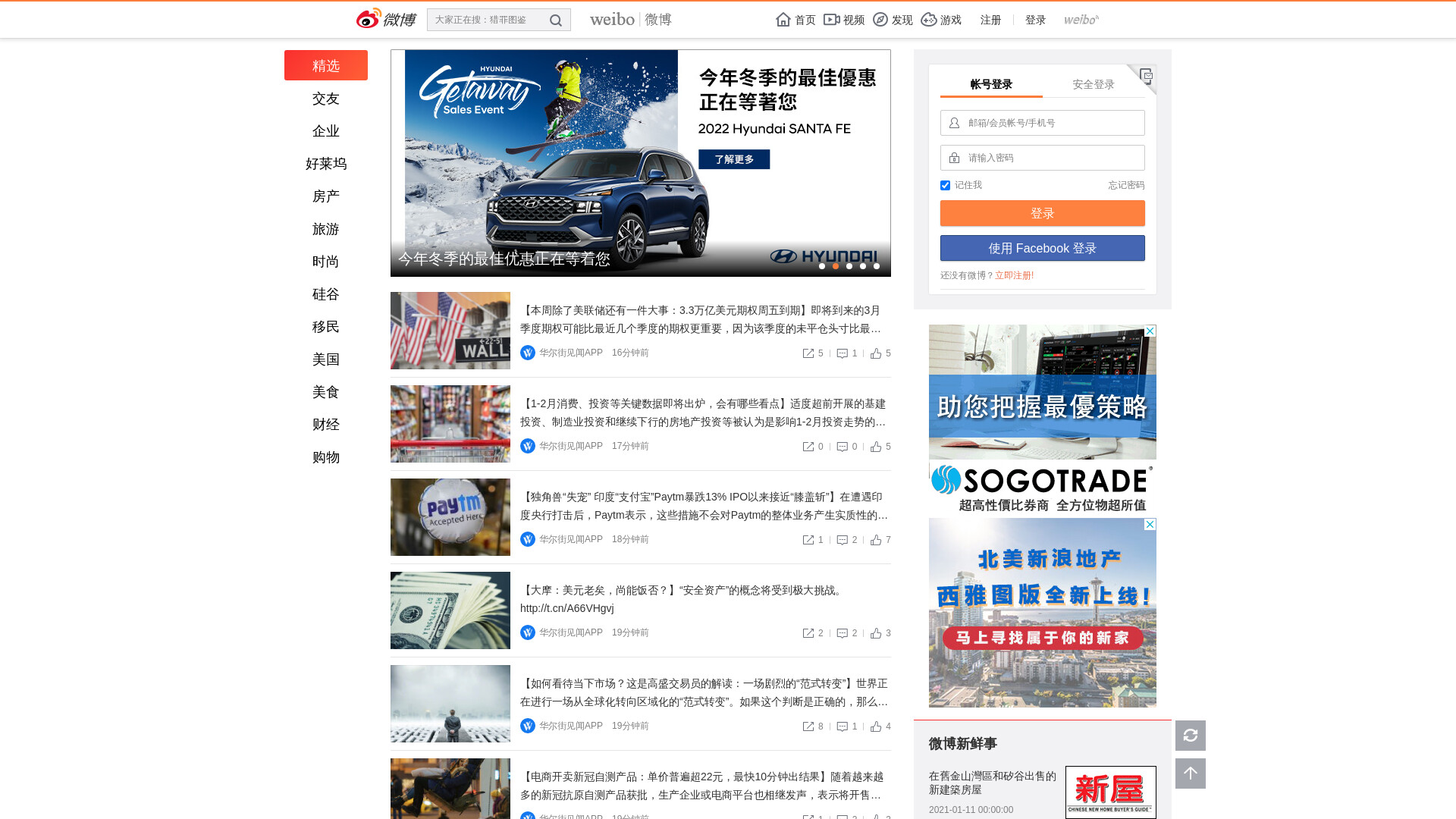This screenshot has height=819, width=1456.
Task: Click the search magnifier icon
Action: (556, 20)
